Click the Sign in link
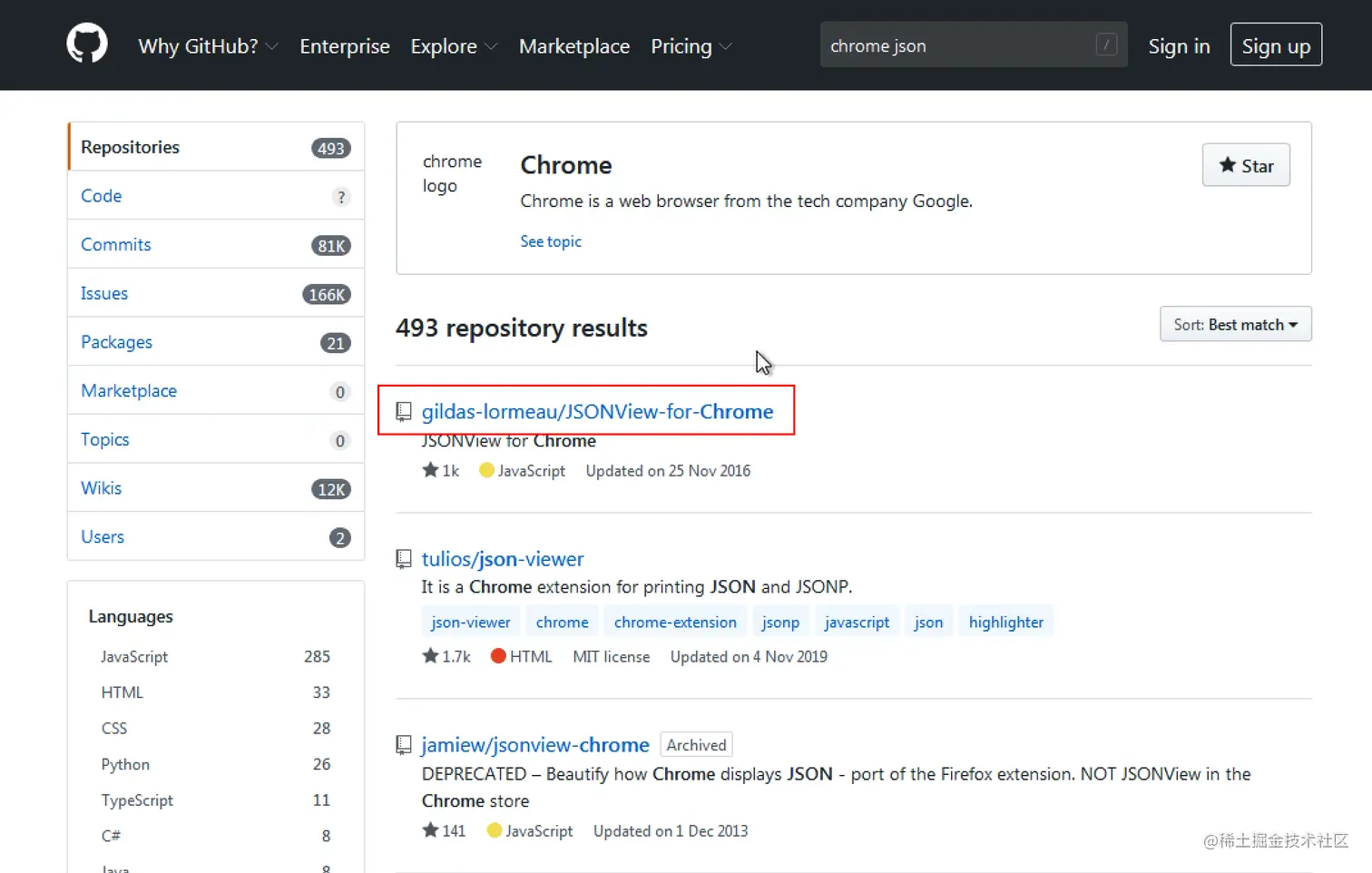 tap(1179, 45)
